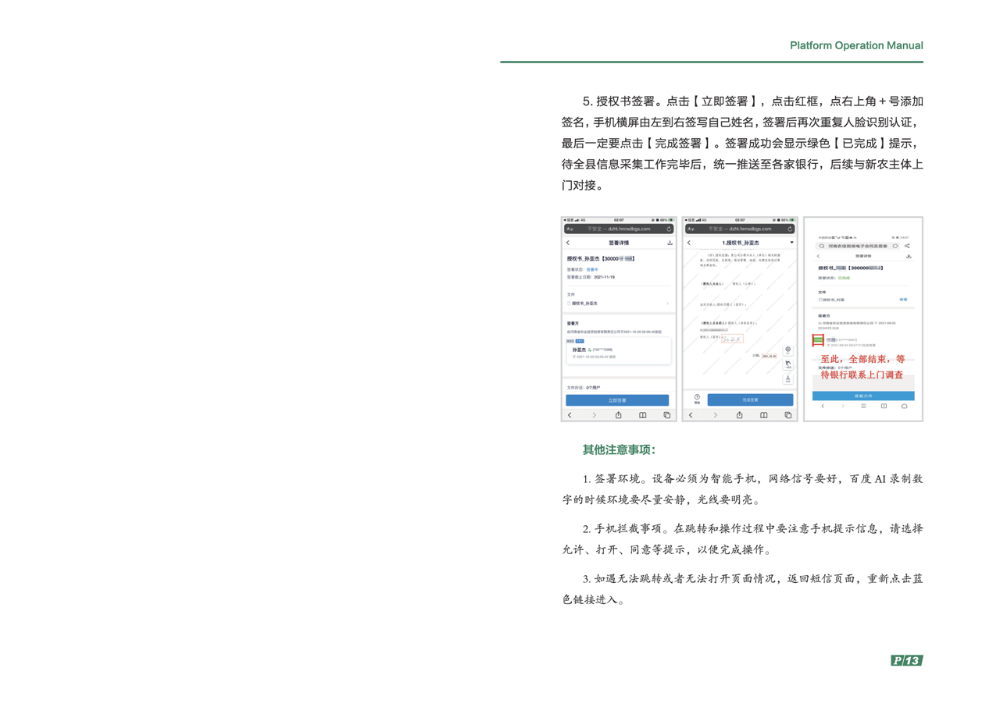Click the blue 完成签署 button
The image size is (1000, 707).
click(750, 399)
